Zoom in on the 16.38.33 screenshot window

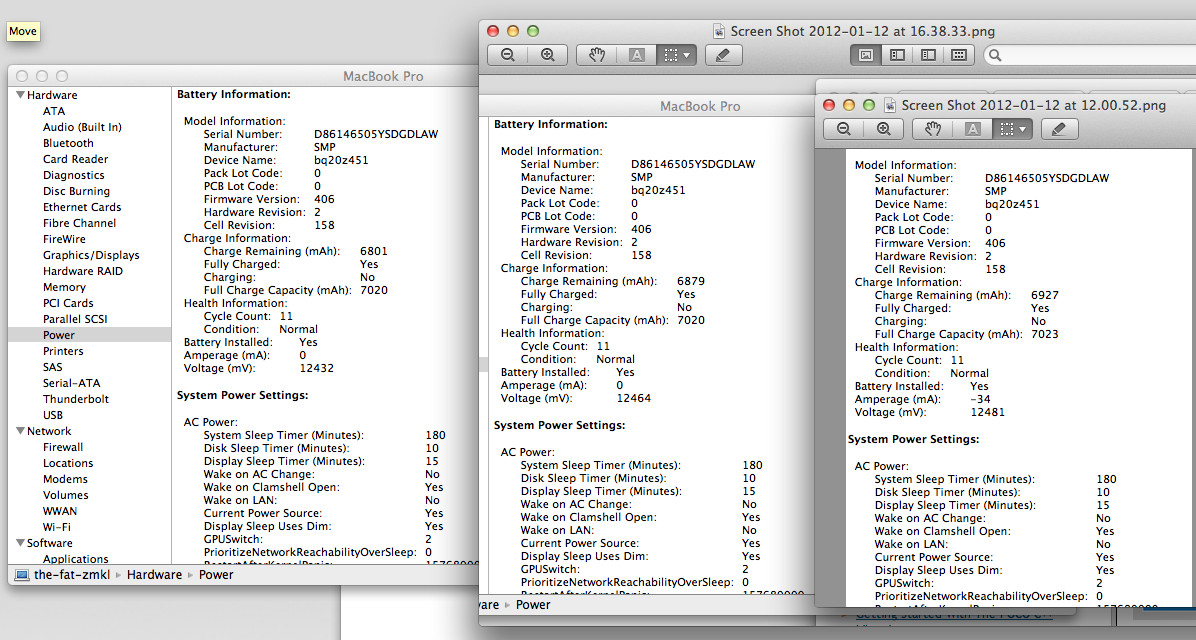547,55
